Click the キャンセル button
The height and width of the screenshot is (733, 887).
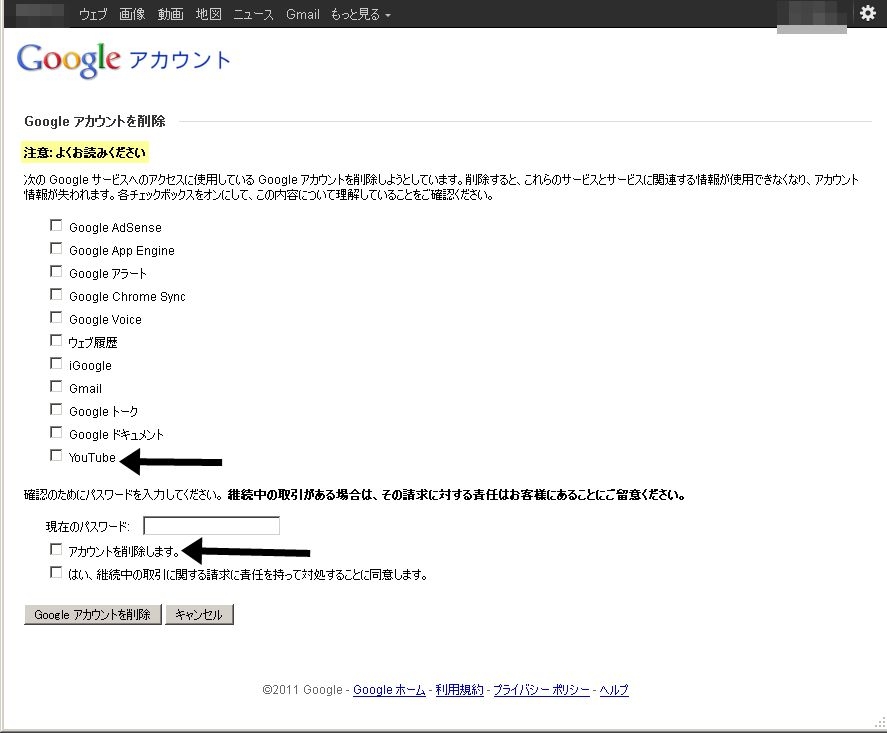coord(199,615)
